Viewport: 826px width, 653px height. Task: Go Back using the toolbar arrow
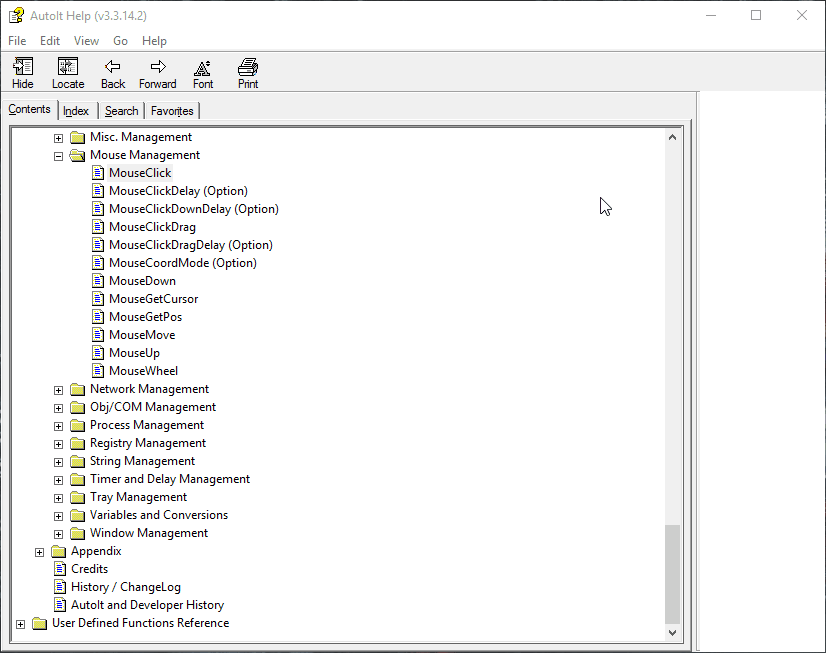tap(113, 67)
